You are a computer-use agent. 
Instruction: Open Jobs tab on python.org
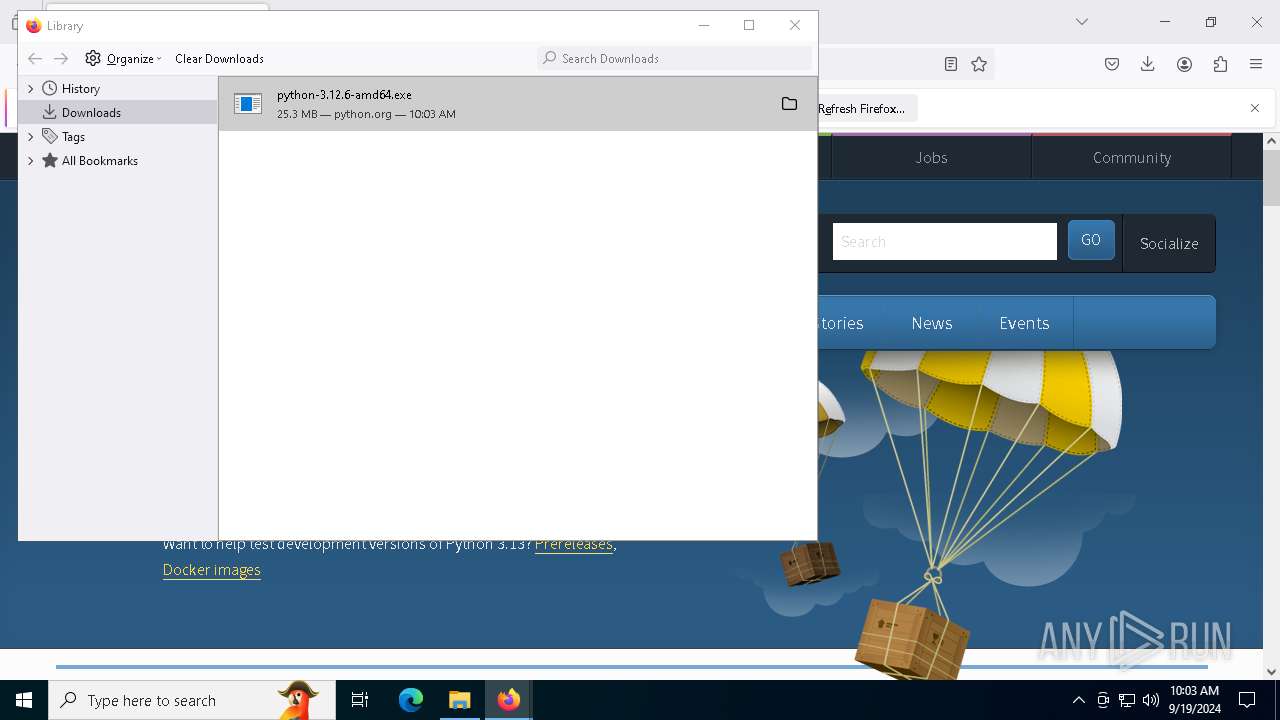931,158
